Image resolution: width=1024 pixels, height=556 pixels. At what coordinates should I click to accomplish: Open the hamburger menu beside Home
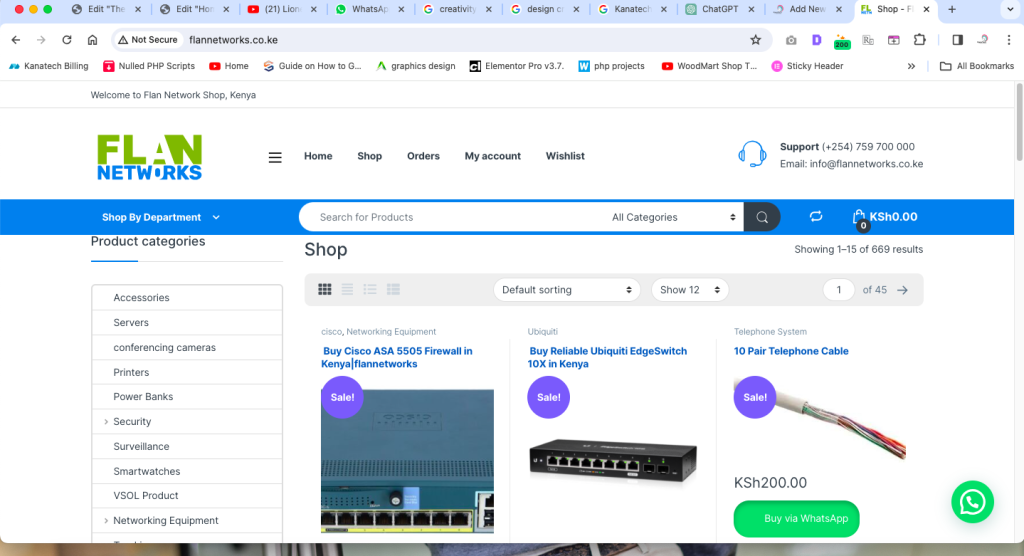[275, 157]
